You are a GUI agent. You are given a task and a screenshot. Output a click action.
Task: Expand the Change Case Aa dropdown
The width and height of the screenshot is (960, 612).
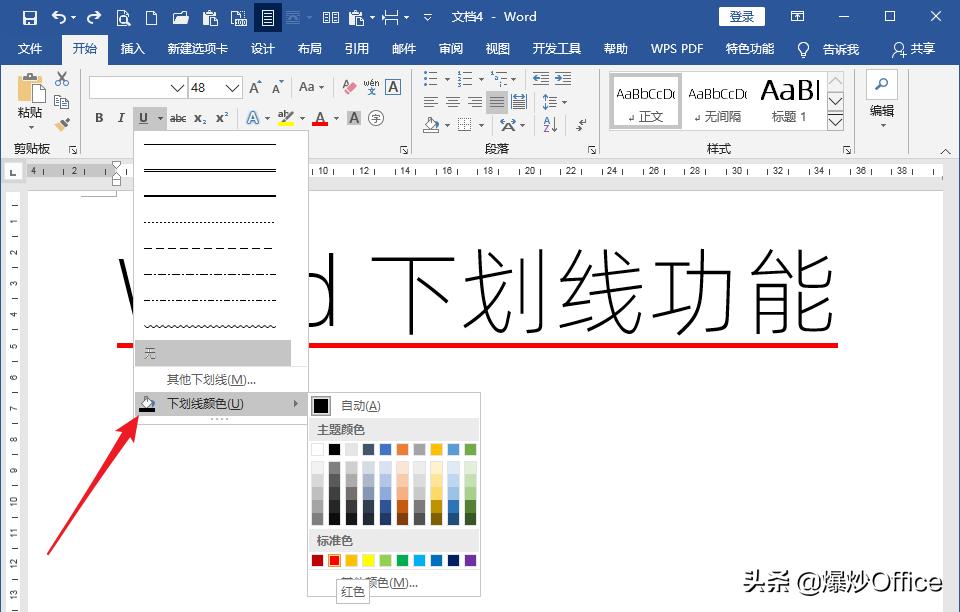tap(310, 88)
